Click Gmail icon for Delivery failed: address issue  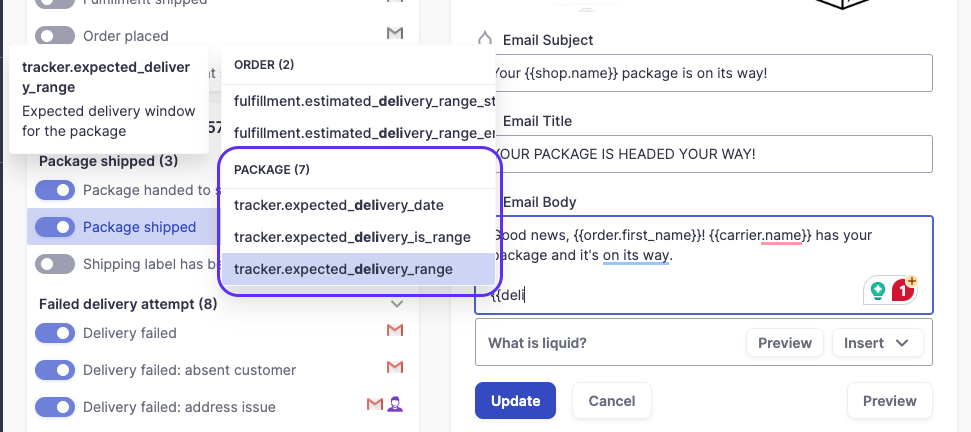coord(375,405)
